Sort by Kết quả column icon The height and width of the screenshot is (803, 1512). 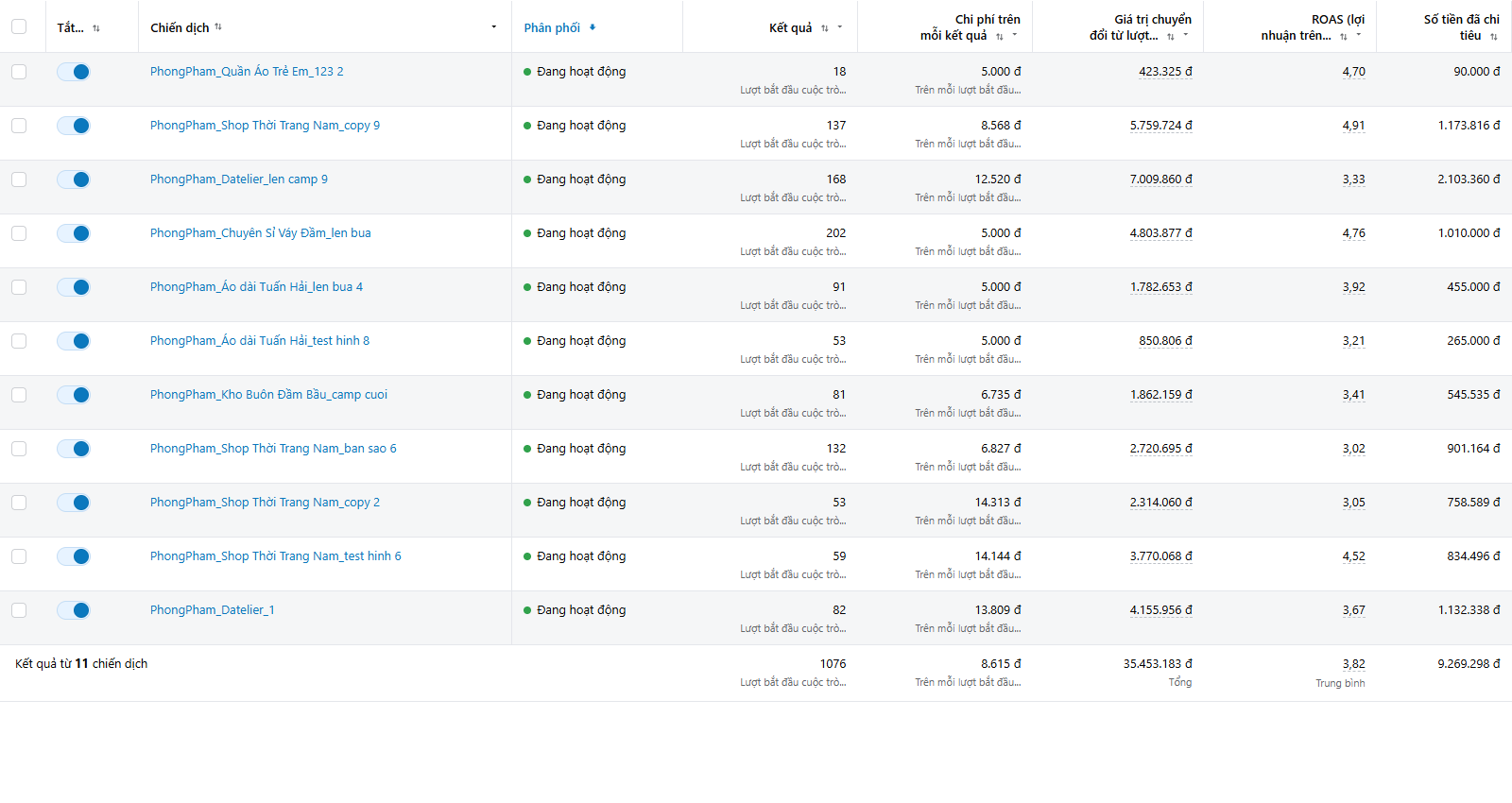[824, 28]
